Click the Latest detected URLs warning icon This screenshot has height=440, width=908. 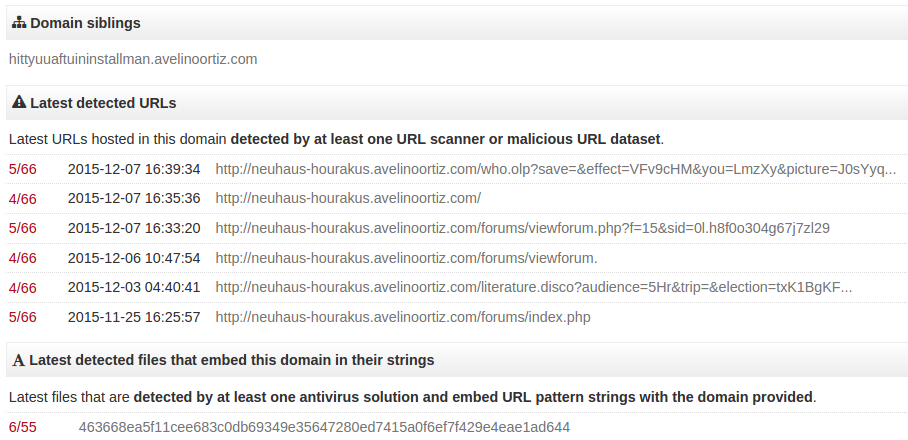[x=19, y=102]
